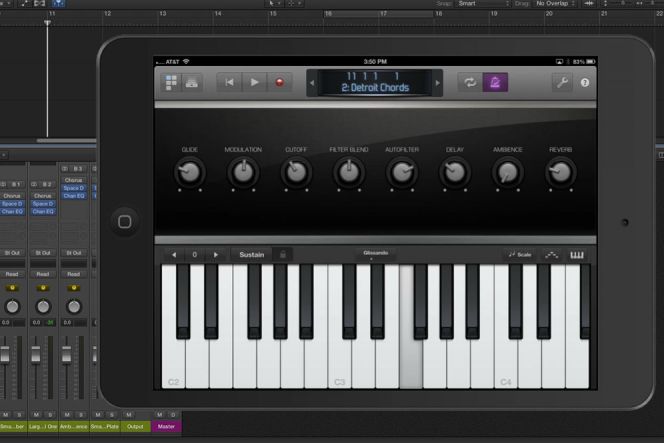664x443 pixels.
Task: Open Chorus plugin on B 1 strip
Action: point(12,196)
